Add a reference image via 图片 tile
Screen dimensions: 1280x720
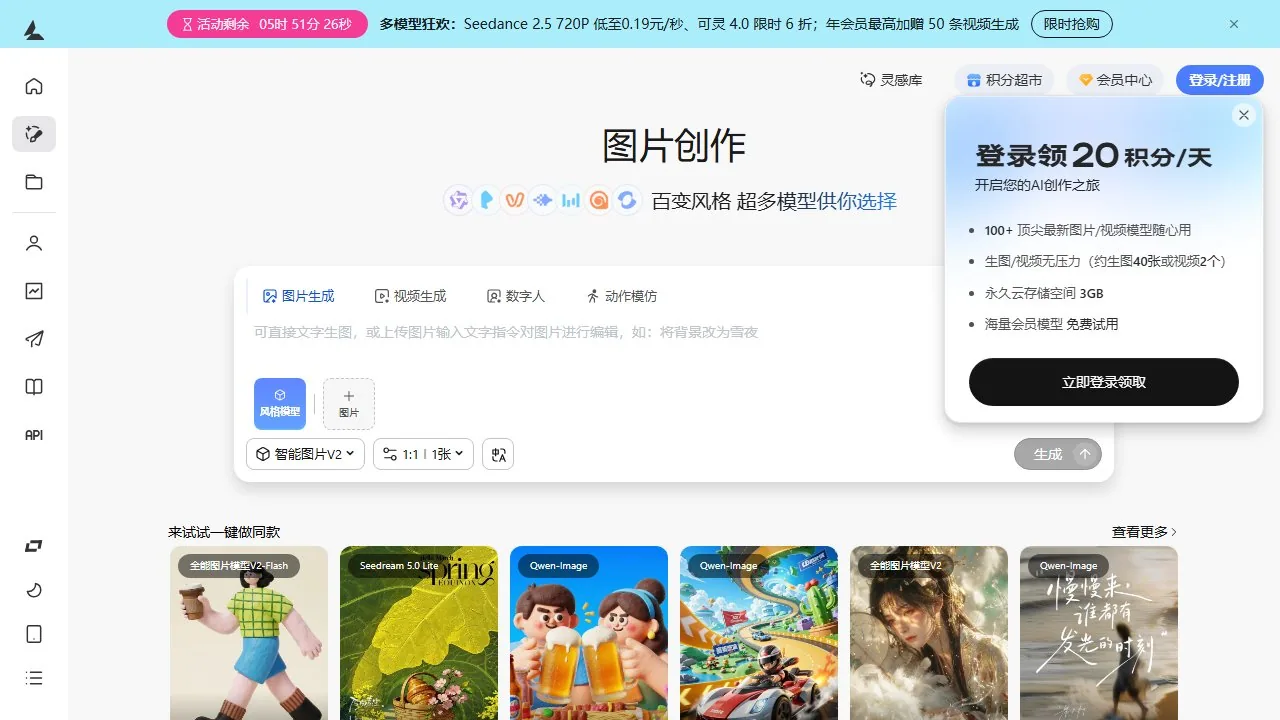coord(349,404)
